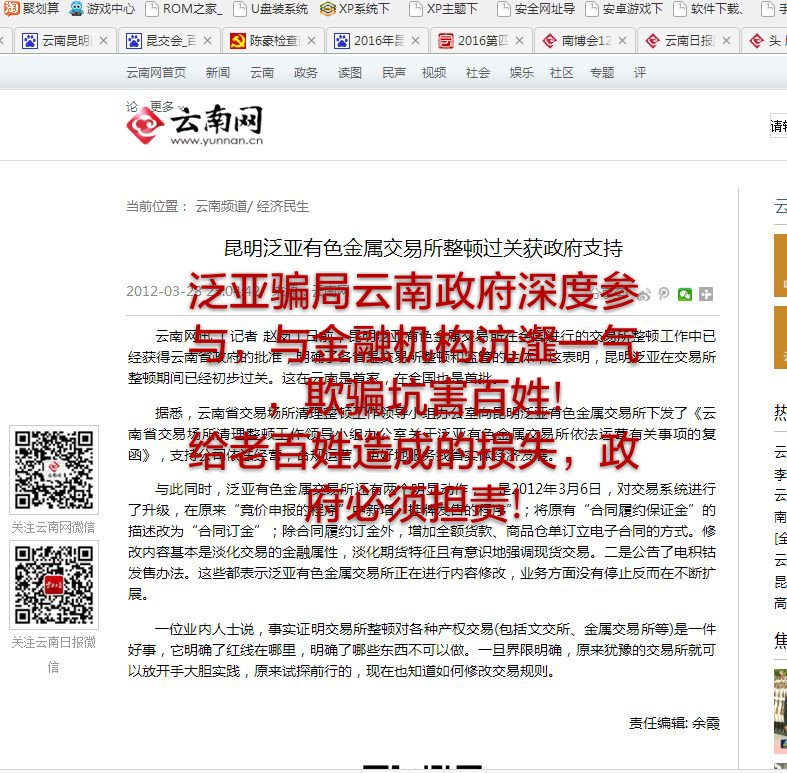The height and width of the screenshot is (773, 787).
Task: Open the 娱乐 navigation section
Action: point(521,73)
